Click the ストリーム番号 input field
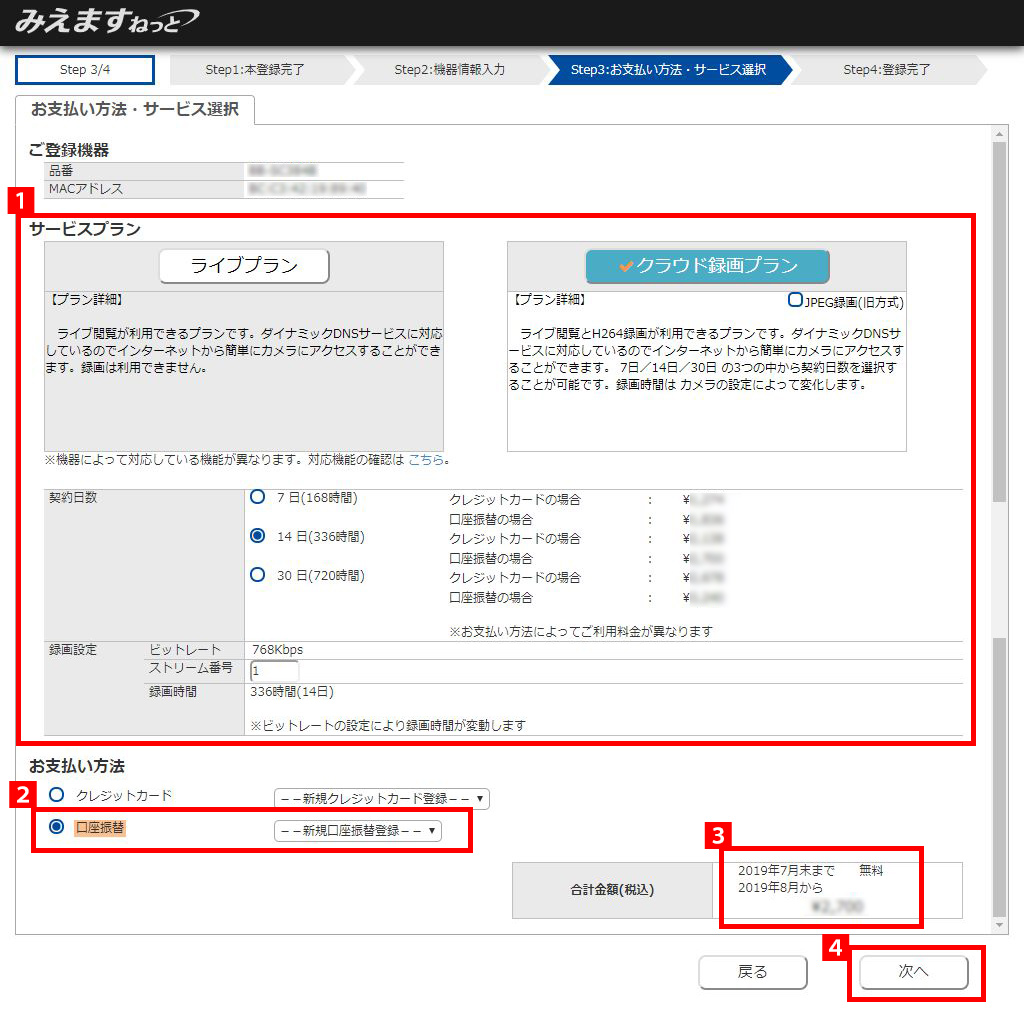 click(x=274, y=671)
